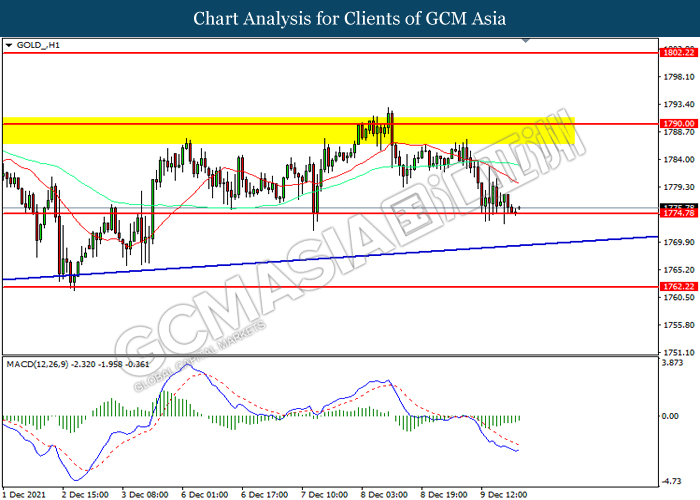The width and height of the screenshot is (700, 500).
Task: Select the 1774.78 support price label
Action: pos(679,213)
